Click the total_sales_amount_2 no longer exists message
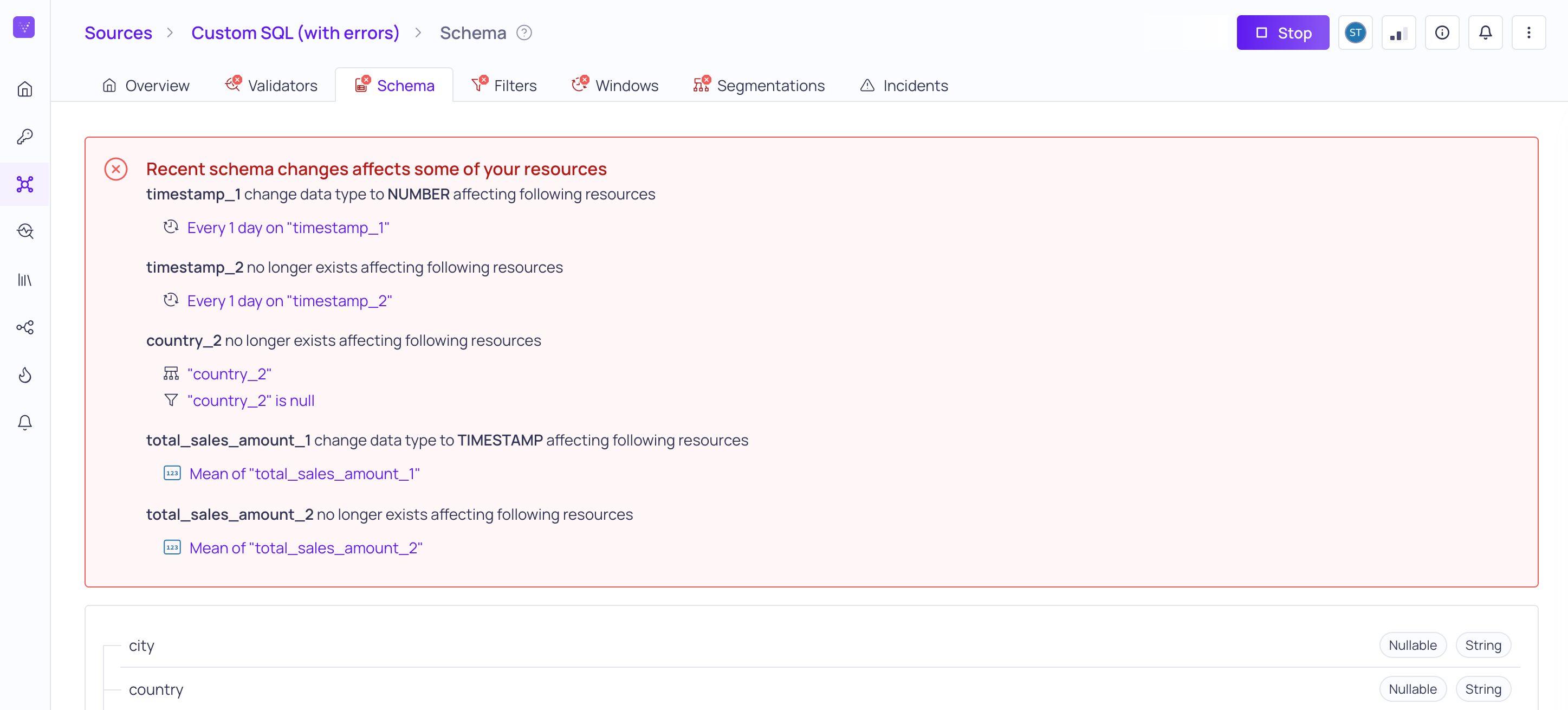Image resolution: width=1568 pixels, height=710 pixels. coord(390,514)
